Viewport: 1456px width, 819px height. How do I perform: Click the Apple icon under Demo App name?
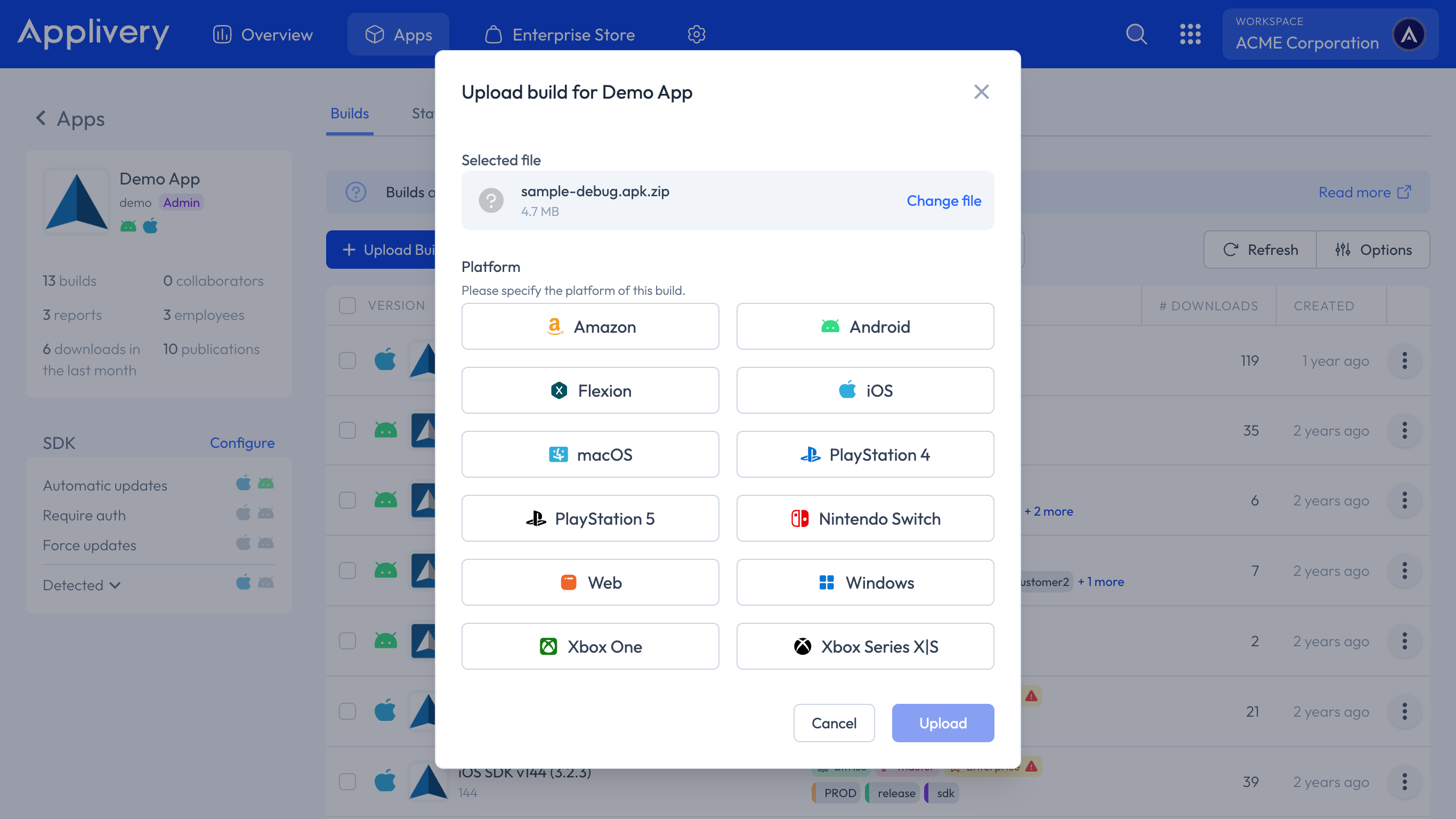(x=150, y=226)
